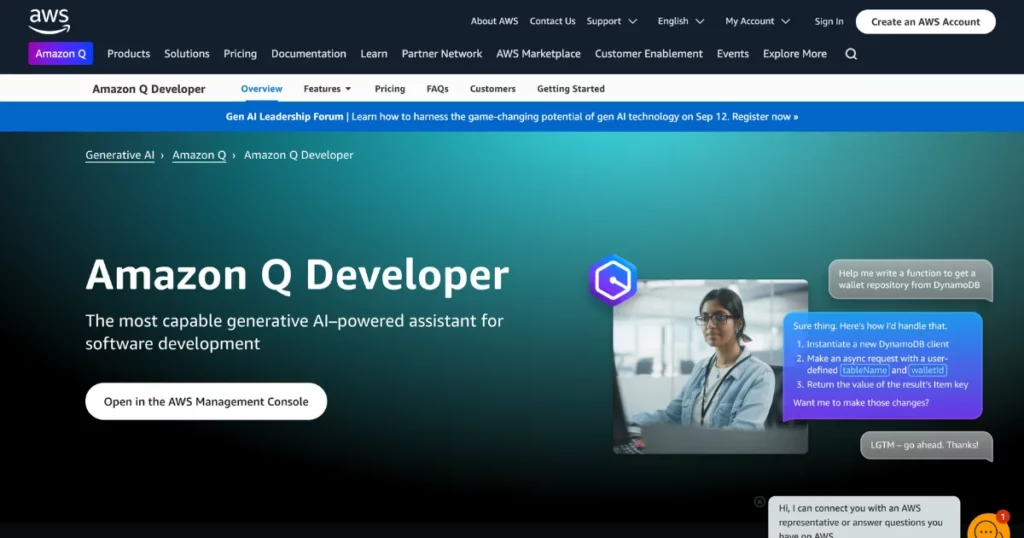
Task: Click the Amazon Q hexagon logo icon
Action: click(613, 280)
